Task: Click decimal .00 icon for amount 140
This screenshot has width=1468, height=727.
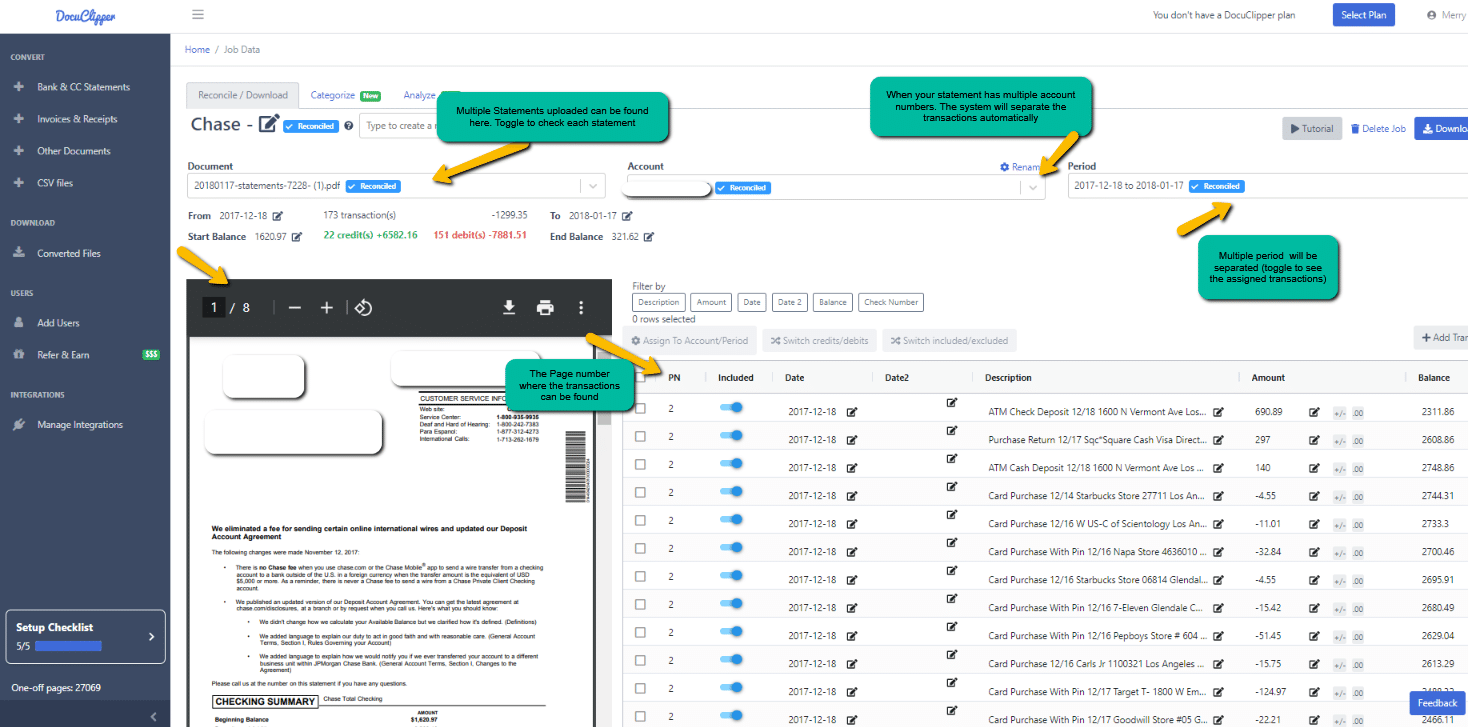Action: pos(1358,468)
